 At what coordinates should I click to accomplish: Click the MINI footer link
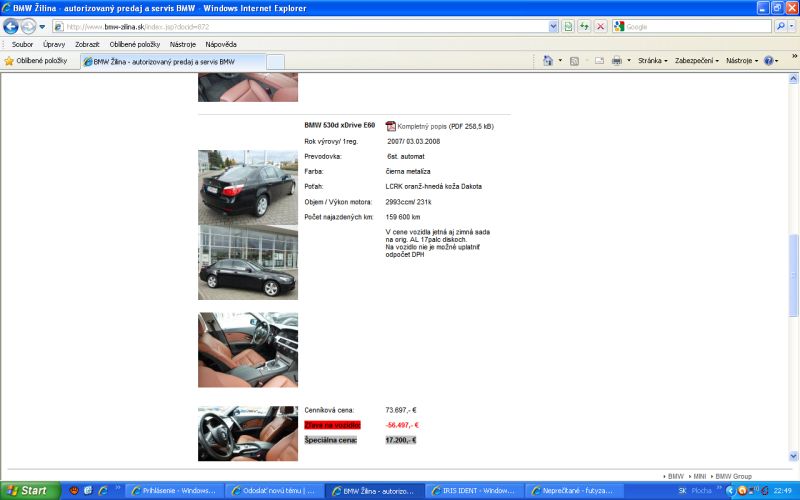pyautogui.click(x=699, y=476)
